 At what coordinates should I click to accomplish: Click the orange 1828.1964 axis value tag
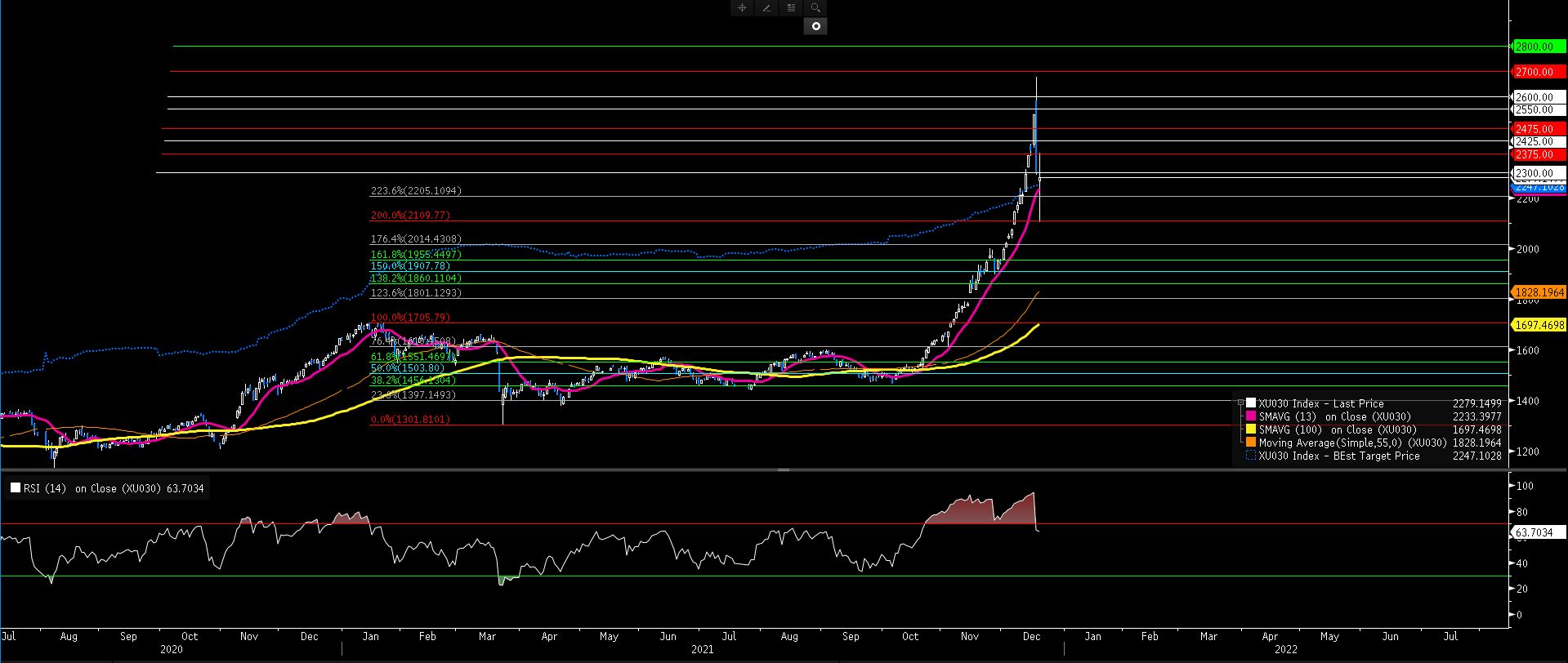point(1539,291)
